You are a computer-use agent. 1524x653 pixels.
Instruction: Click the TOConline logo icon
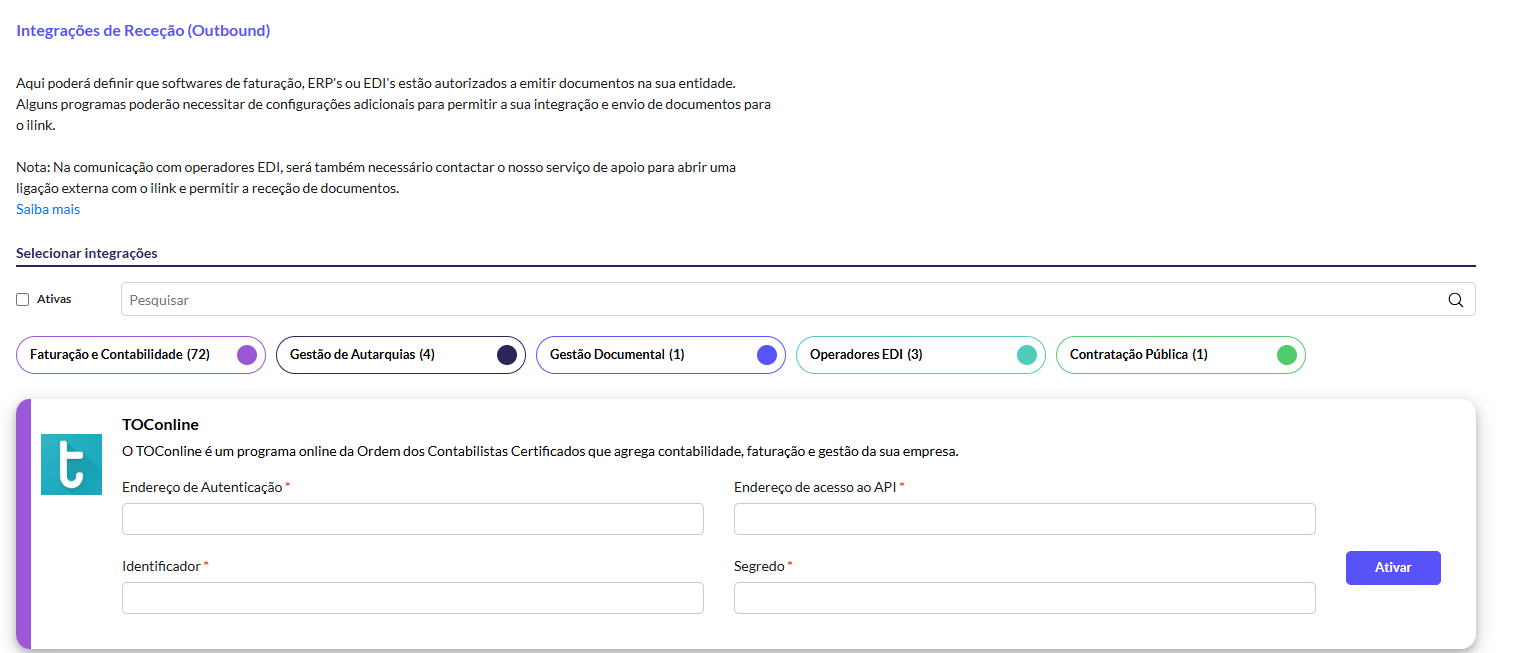click(71, 465)
